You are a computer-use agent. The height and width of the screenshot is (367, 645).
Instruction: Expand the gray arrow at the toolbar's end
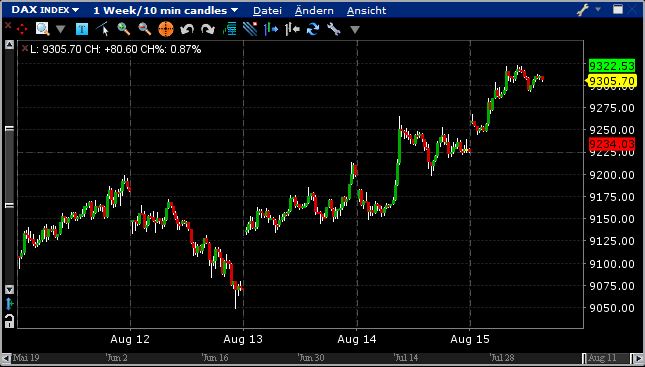(355, 29)
